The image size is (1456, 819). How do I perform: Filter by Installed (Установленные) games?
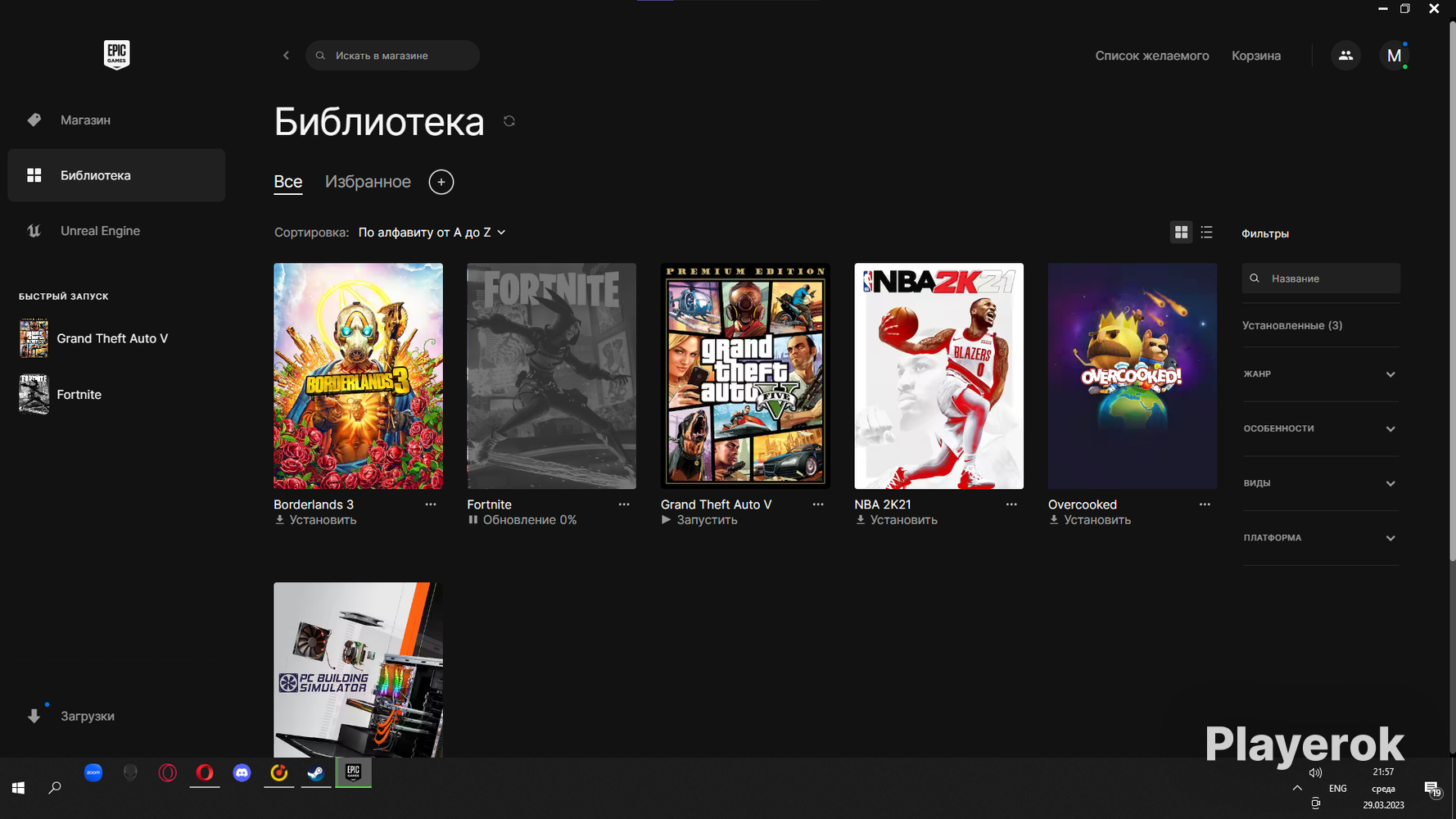point(1292,325)
